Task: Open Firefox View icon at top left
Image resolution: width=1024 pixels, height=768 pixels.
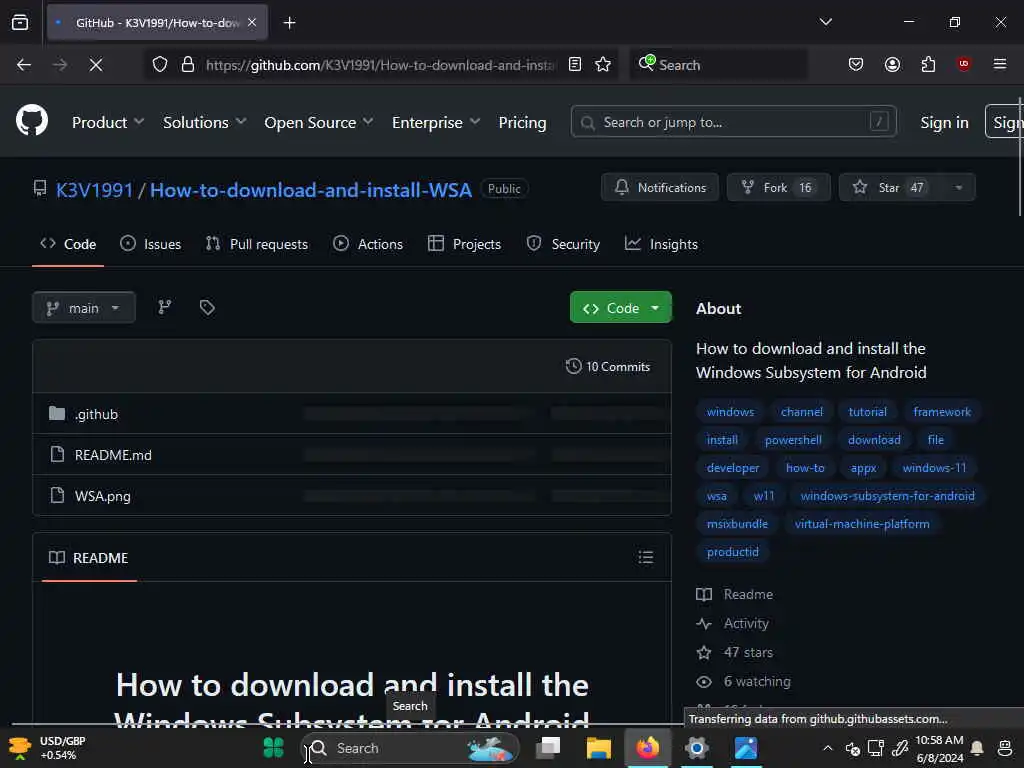Action: [x=20, y=23]
